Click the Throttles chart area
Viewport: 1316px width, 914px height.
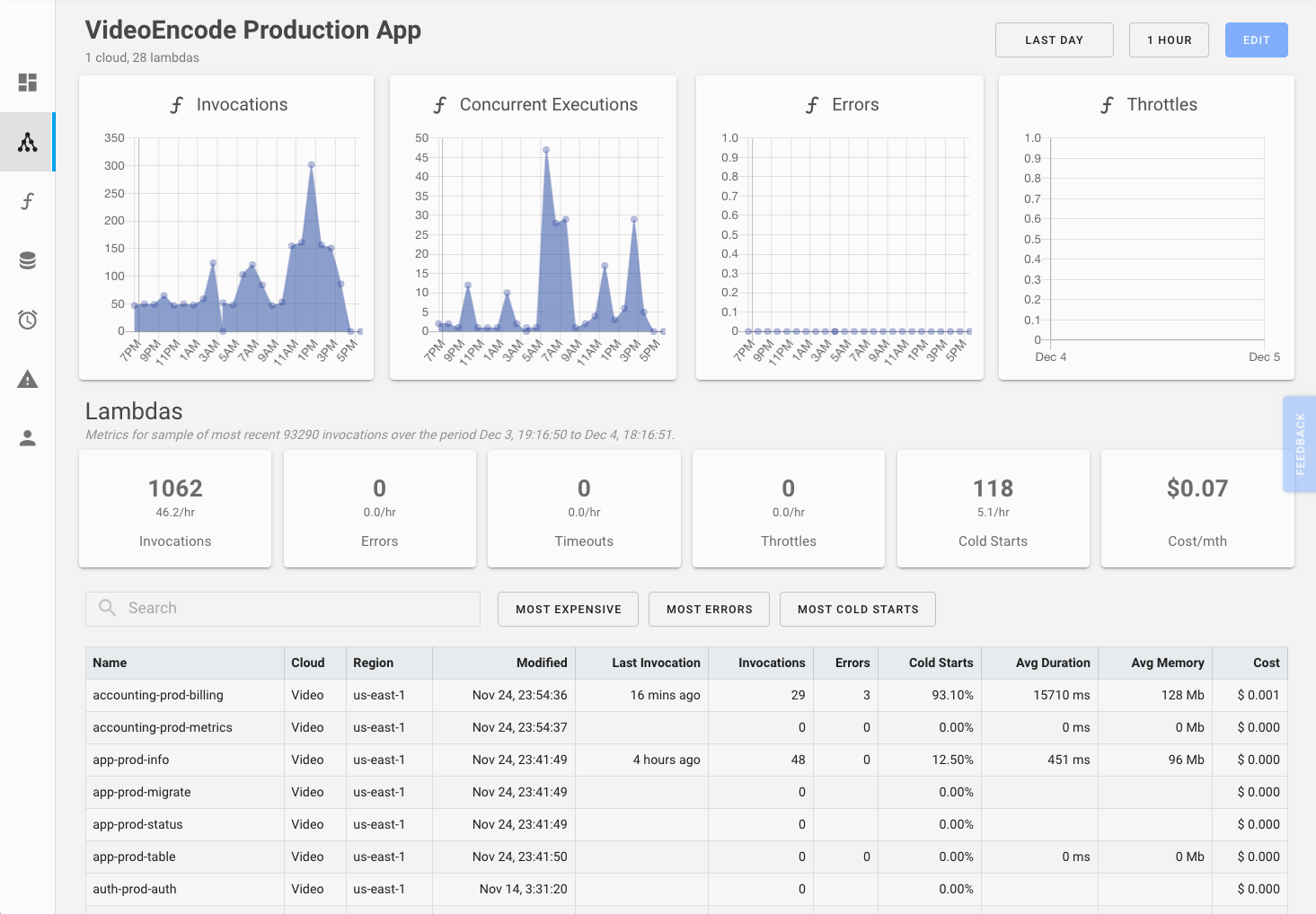[x=1157, y=239]
